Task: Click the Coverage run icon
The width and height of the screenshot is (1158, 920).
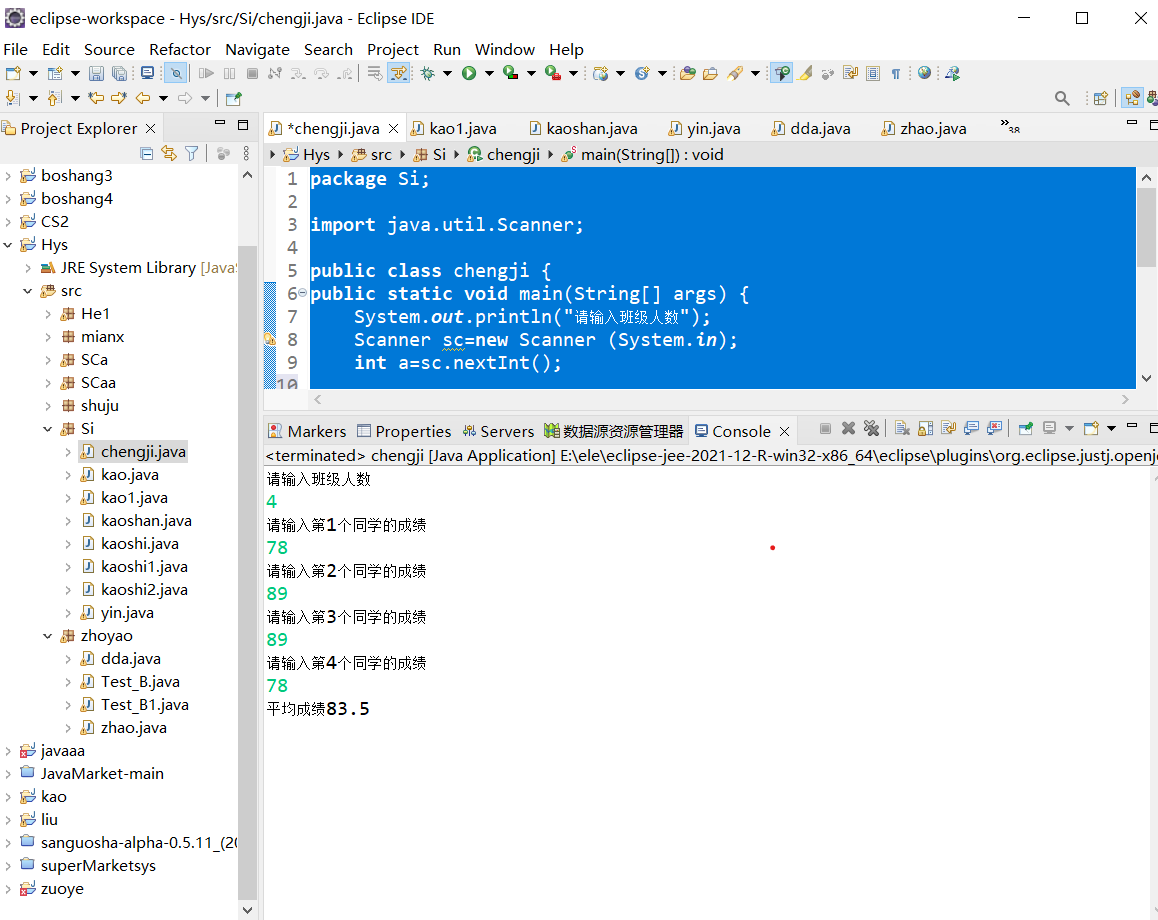Action: tap(510, 73)
